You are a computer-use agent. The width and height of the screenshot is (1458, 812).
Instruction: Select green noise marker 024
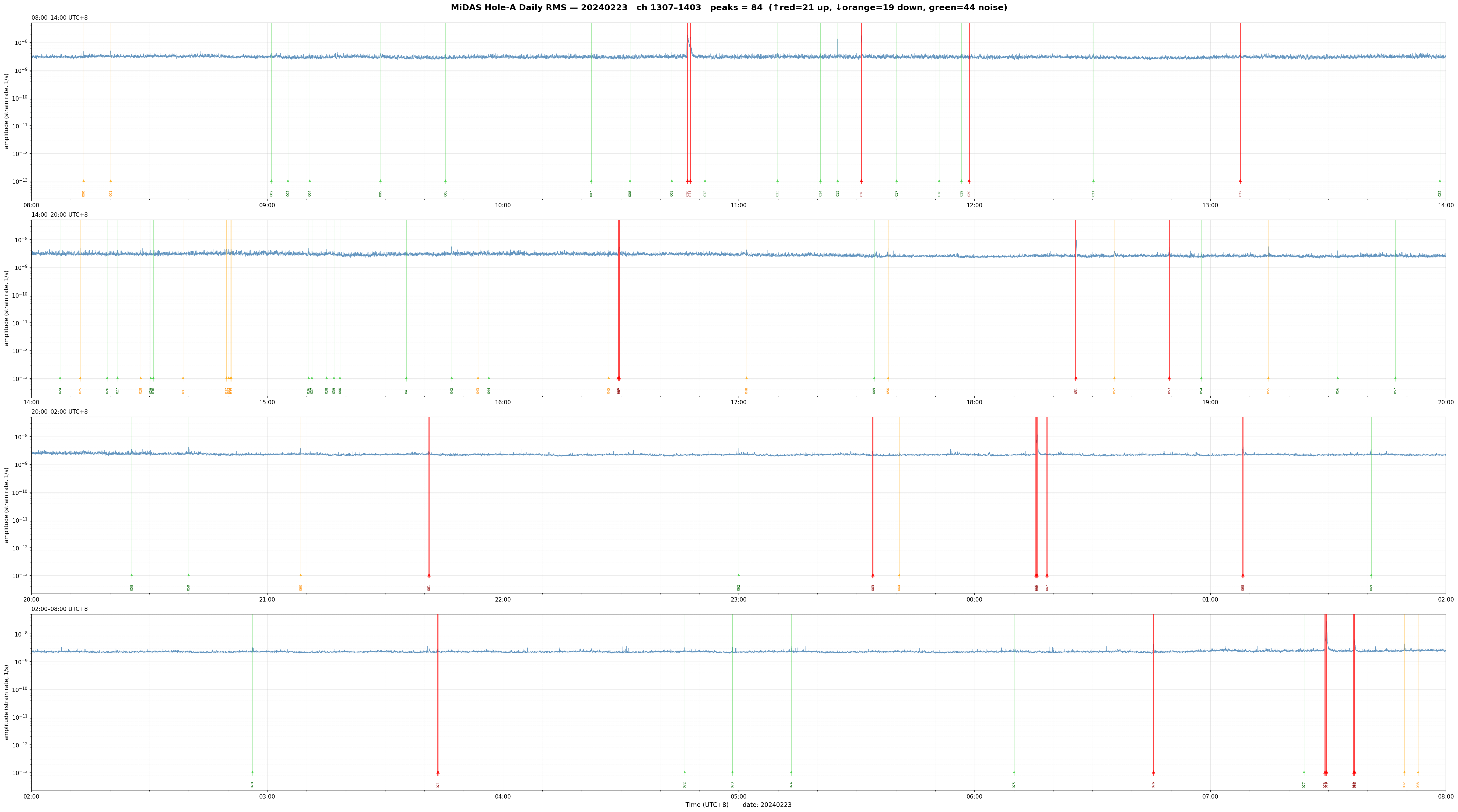60,378
